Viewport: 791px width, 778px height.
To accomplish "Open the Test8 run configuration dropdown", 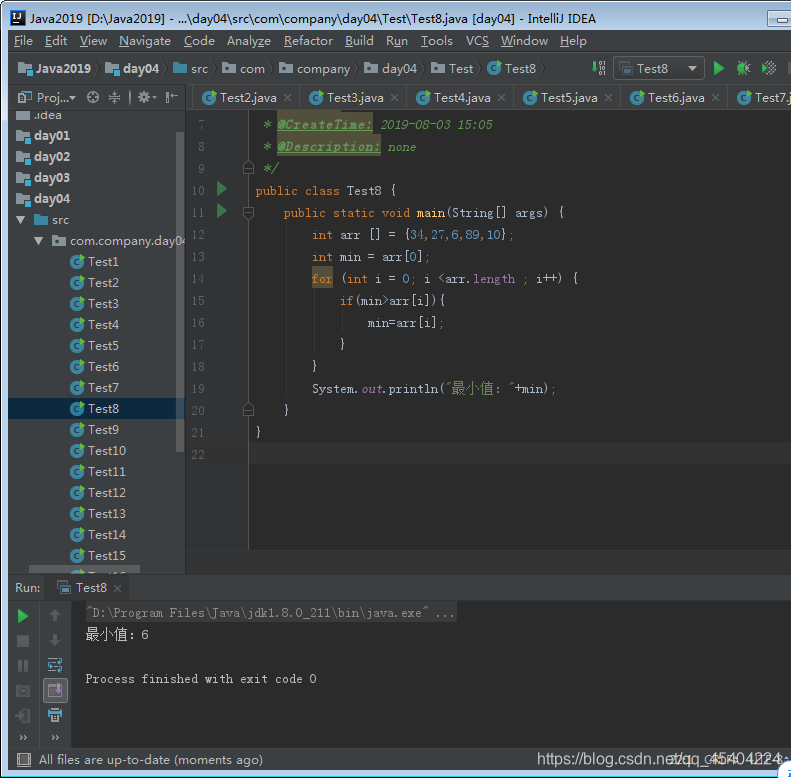I will [658, 68].
